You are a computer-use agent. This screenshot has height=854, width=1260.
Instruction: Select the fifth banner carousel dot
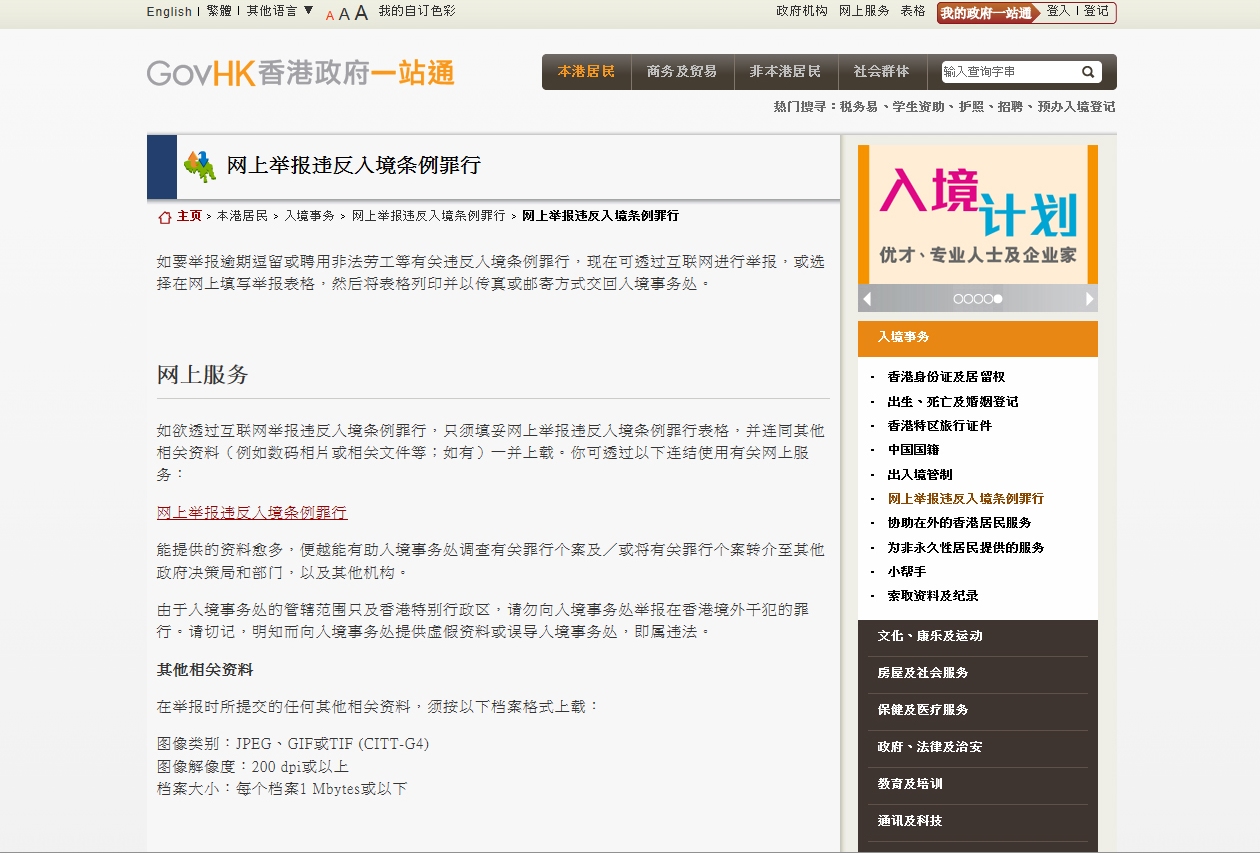tap(998, 298)
